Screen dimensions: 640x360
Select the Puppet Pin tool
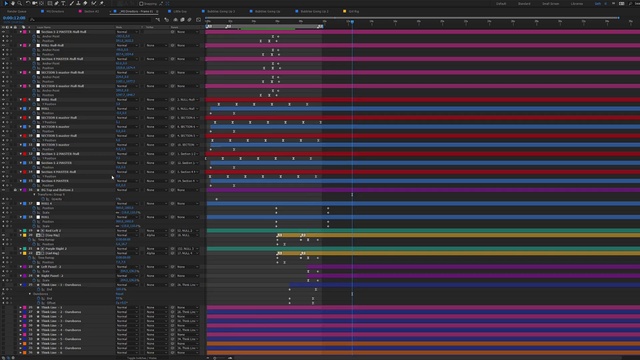[x=102, y=3]
